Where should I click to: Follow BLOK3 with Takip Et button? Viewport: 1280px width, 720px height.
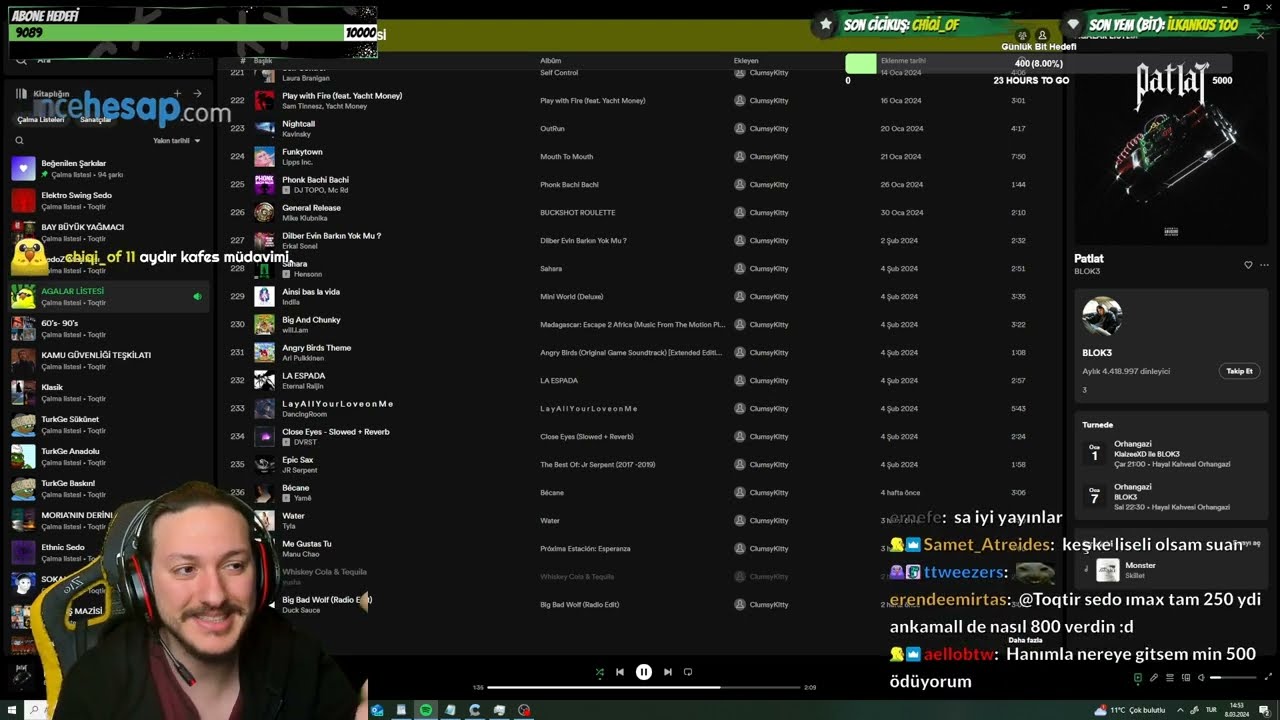[1240, 371]
